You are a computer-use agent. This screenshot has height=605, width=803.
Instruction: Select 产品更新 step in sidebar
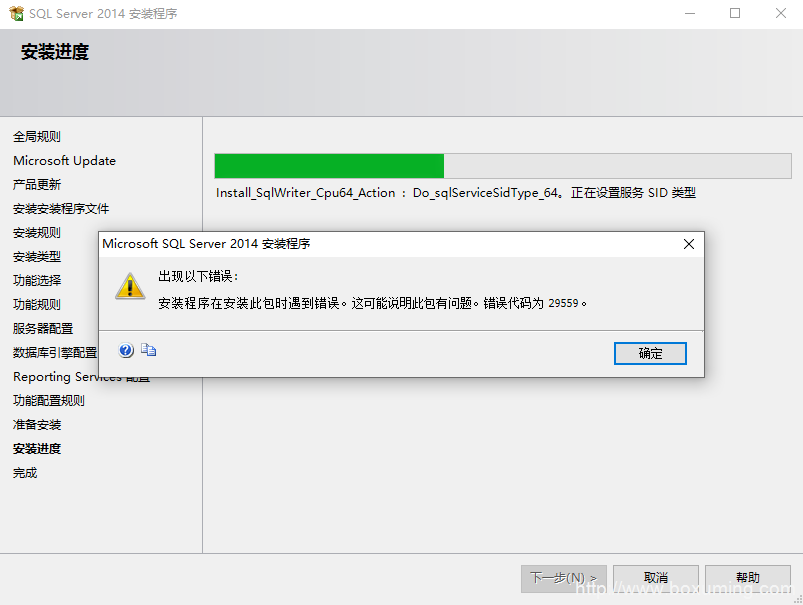[x=37, y=184]
